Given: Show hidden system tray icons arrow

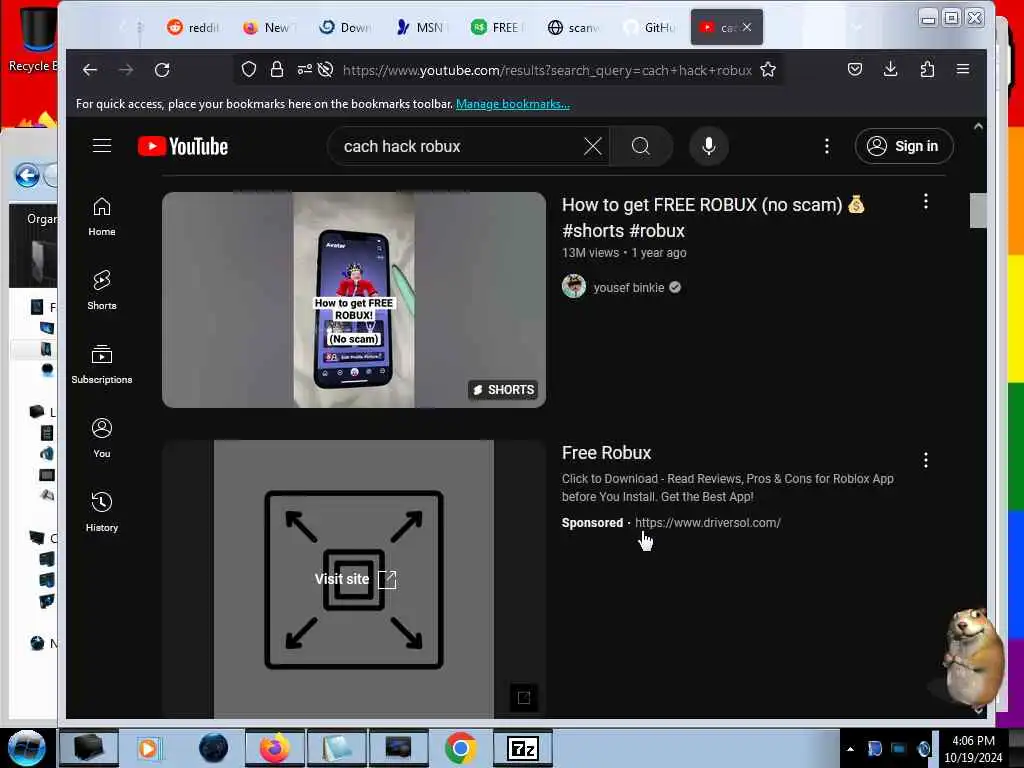Looking at the screenshot, I should [x=850, y=749].
